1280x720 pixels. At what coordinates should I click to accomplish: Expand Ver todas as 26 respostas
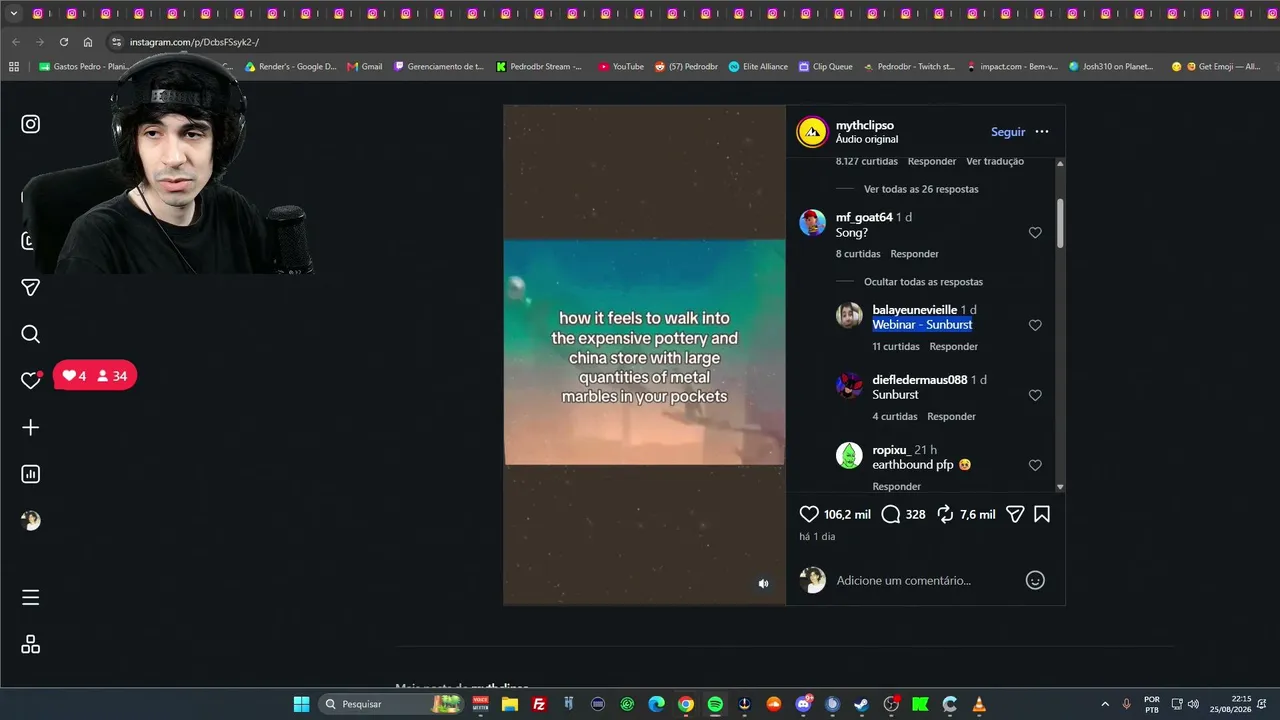[921, 189]
